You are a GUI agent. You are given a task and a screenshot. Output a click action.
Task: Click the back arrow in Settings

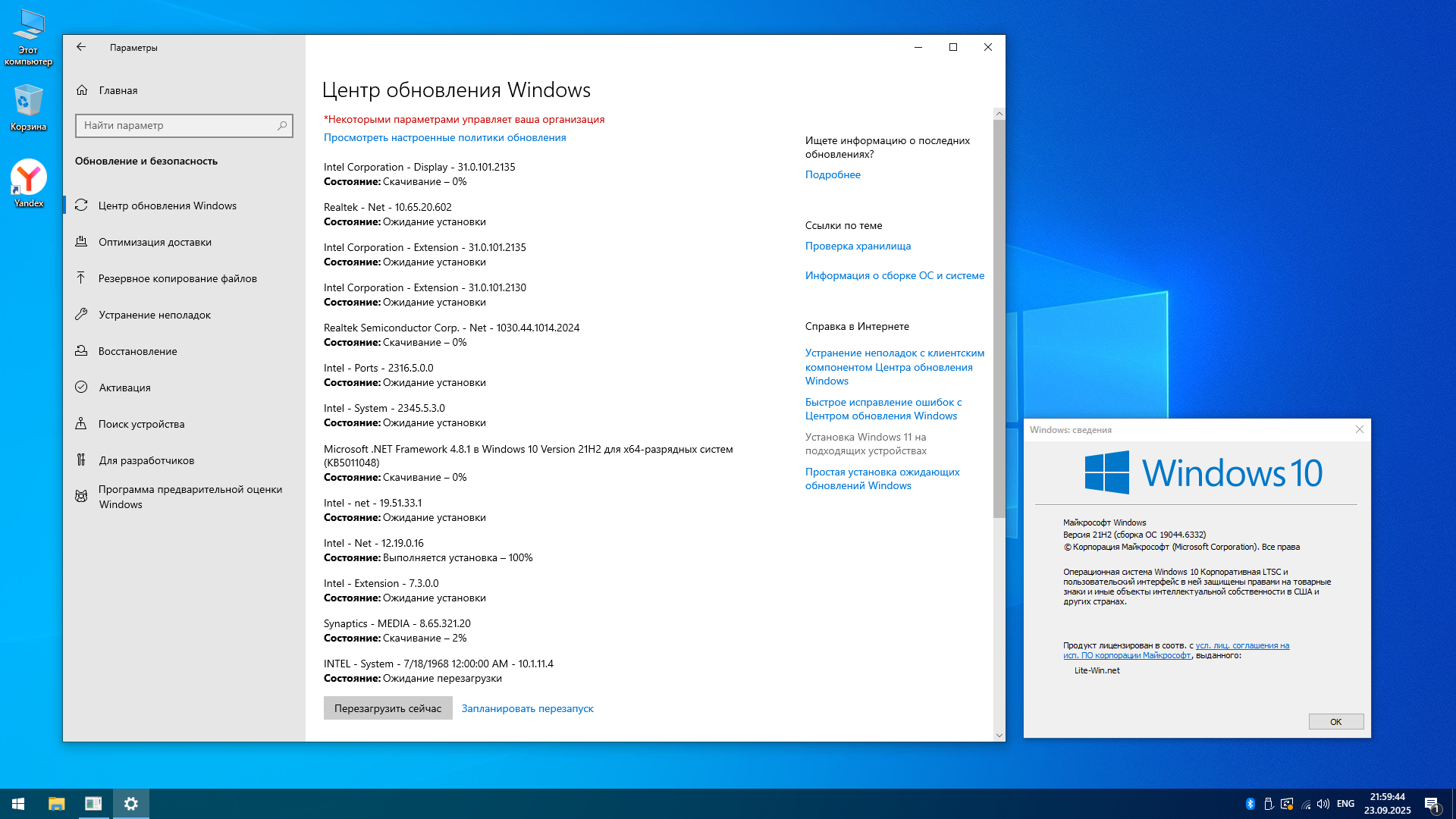point(81,47)
